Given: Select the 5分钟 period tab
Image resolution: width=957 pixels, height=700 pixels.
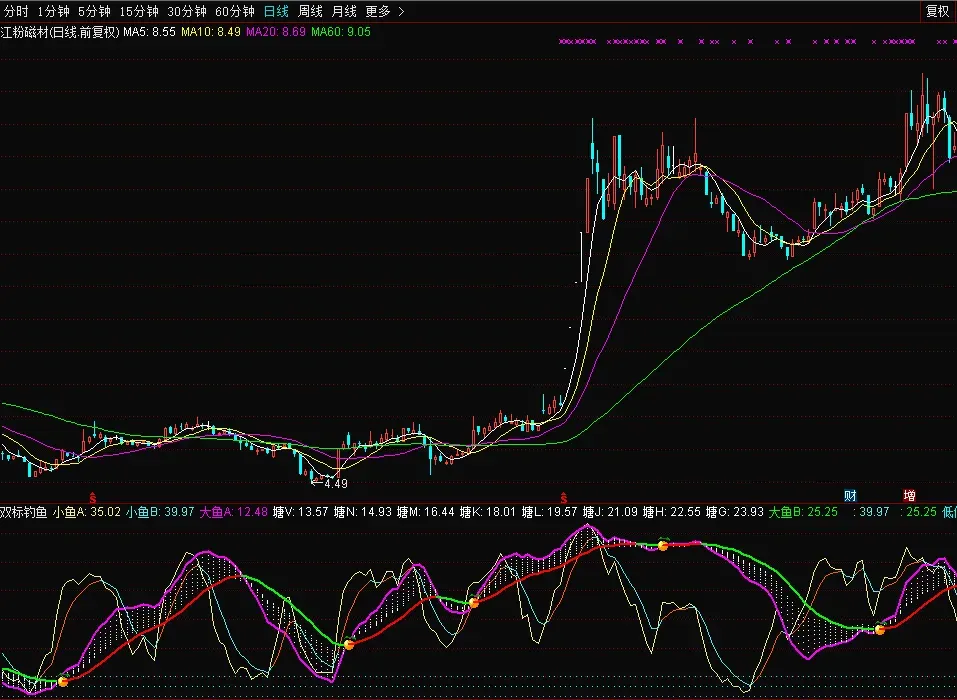Looking at the screenshot, I should click(94, 12).
